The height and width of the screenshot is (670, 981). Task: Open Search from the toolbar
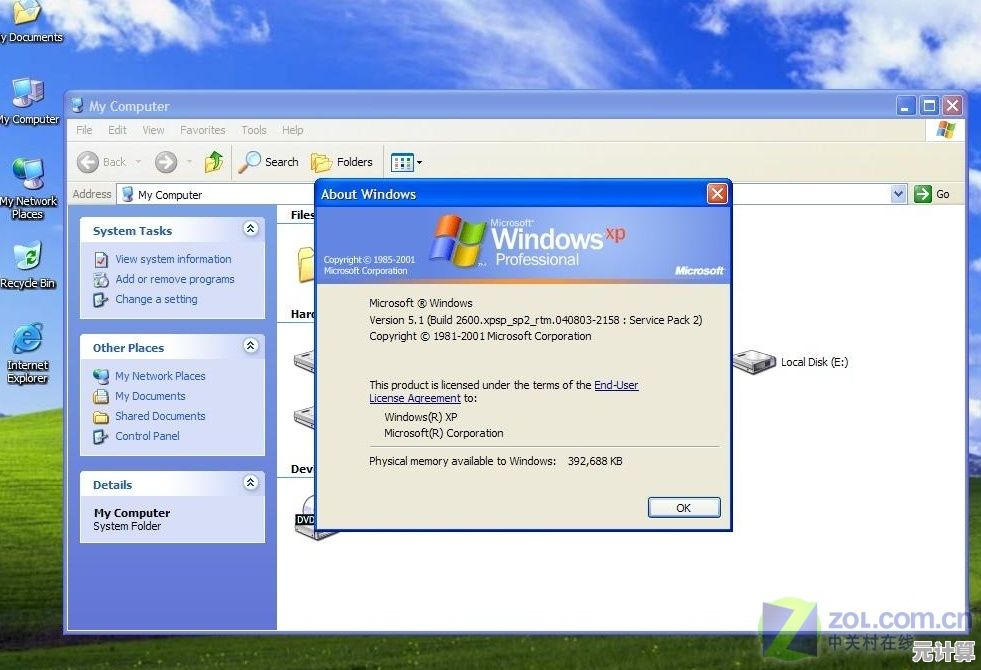[269, 162]
